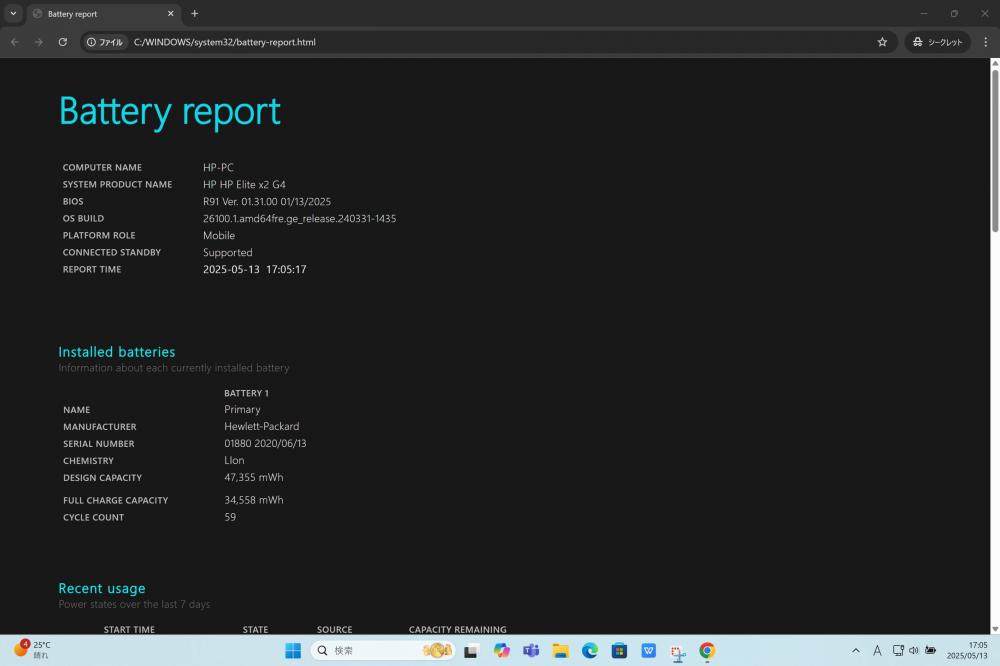The image size is (1000, 666).
Task: Open the volume tray icon
Action: click(914, 651)
